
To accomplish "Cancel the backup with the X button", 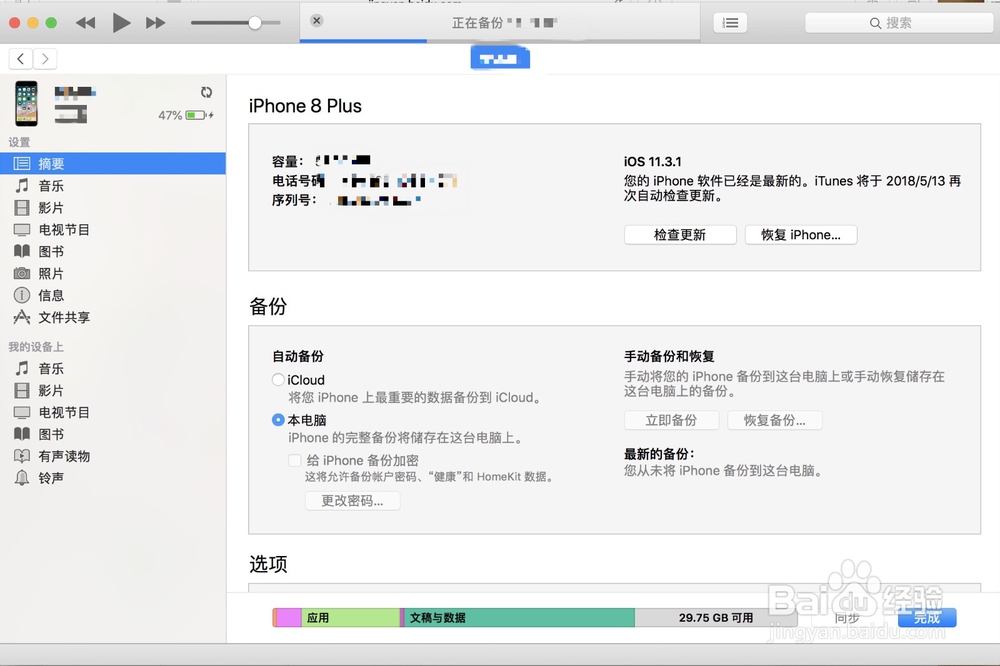I will pos(316,20).
